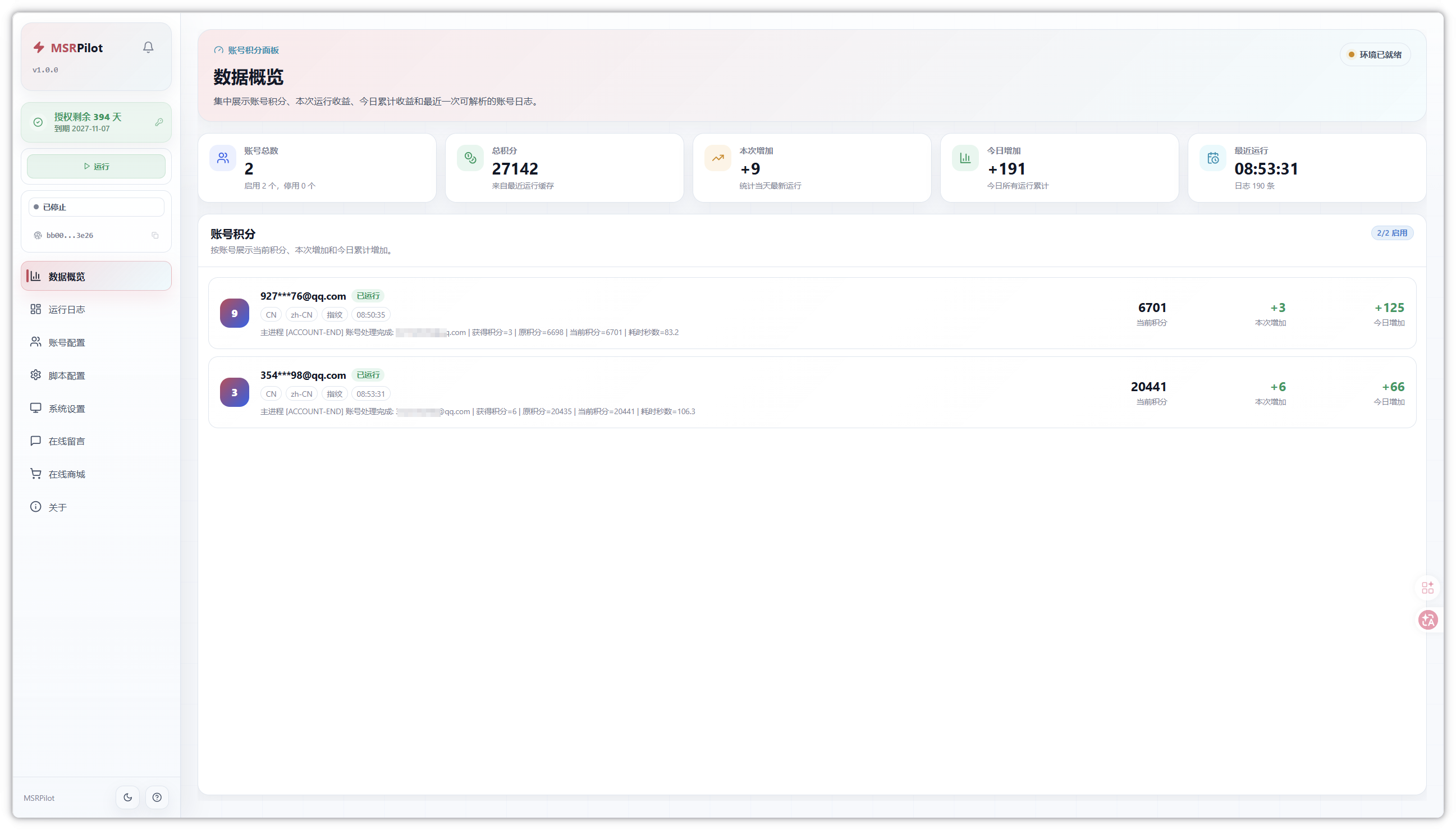
Task: Select account 927***76@qq.com
Action: [x=303, y=296]
